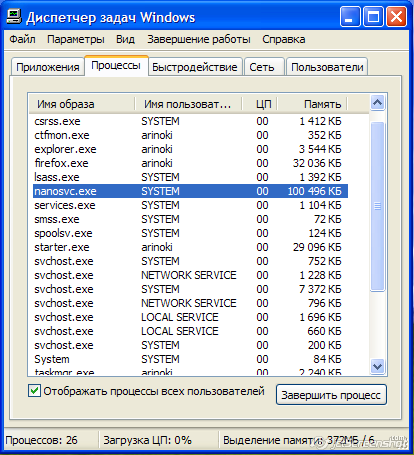Click the vertical scrollbar thumb
Viewport: 414px width, 455px height.
pos(377,207)
